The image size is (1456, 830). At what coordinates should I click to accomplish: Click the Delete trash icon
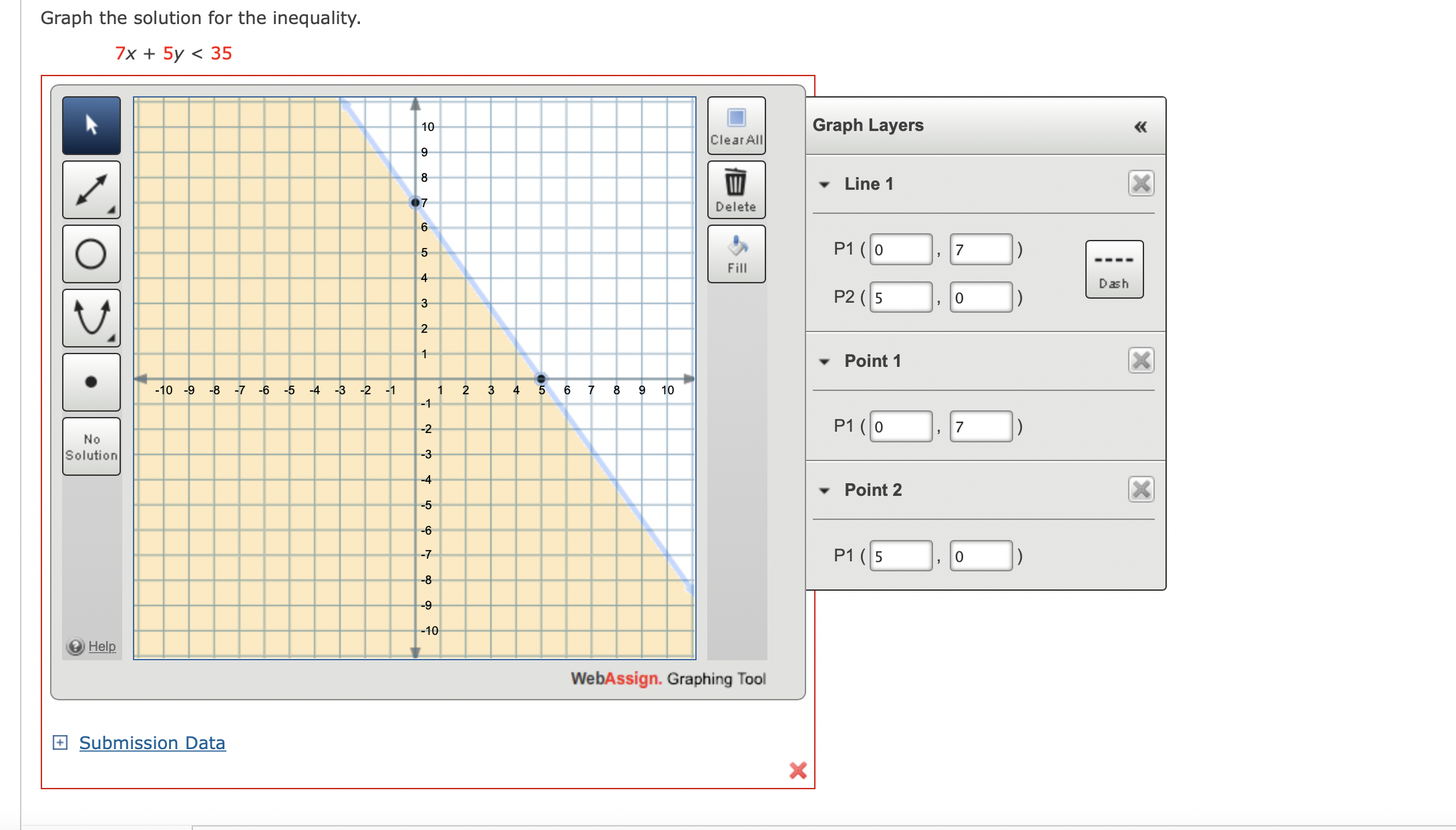pos(735,188)
